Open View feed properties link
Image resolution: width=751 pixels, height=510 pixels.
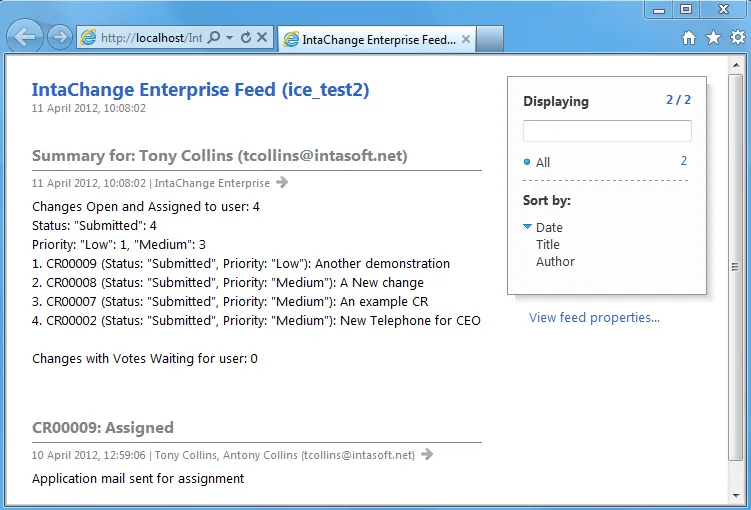594,317
